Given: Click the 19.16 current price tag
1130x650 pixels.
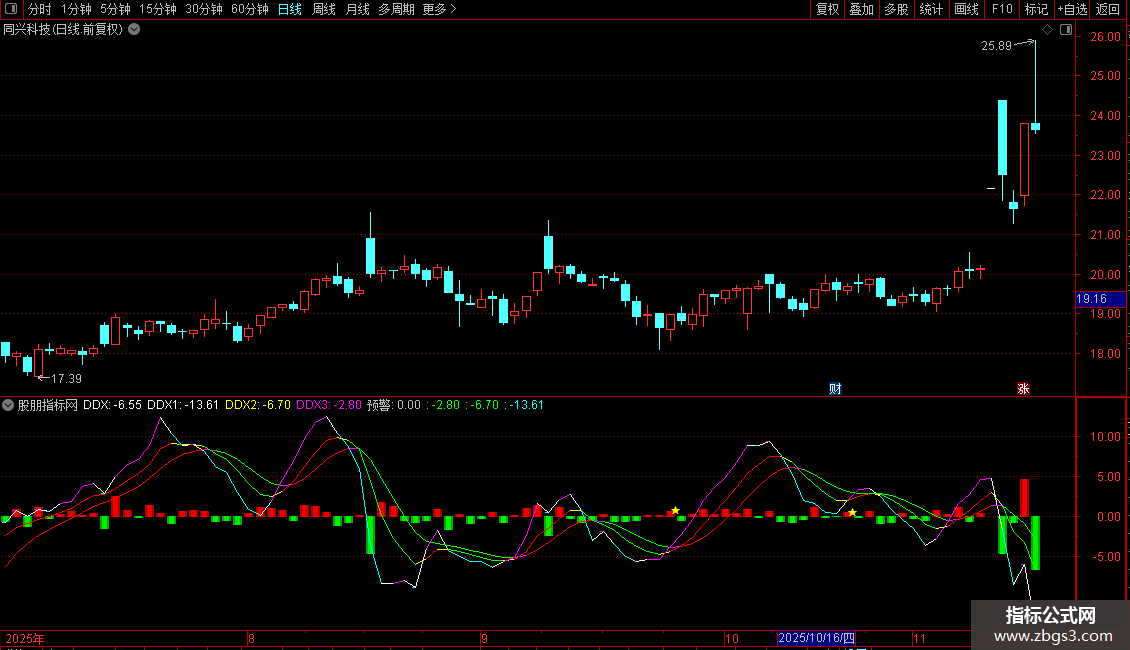Looking at the screenshot, I should coord(1100,299).
